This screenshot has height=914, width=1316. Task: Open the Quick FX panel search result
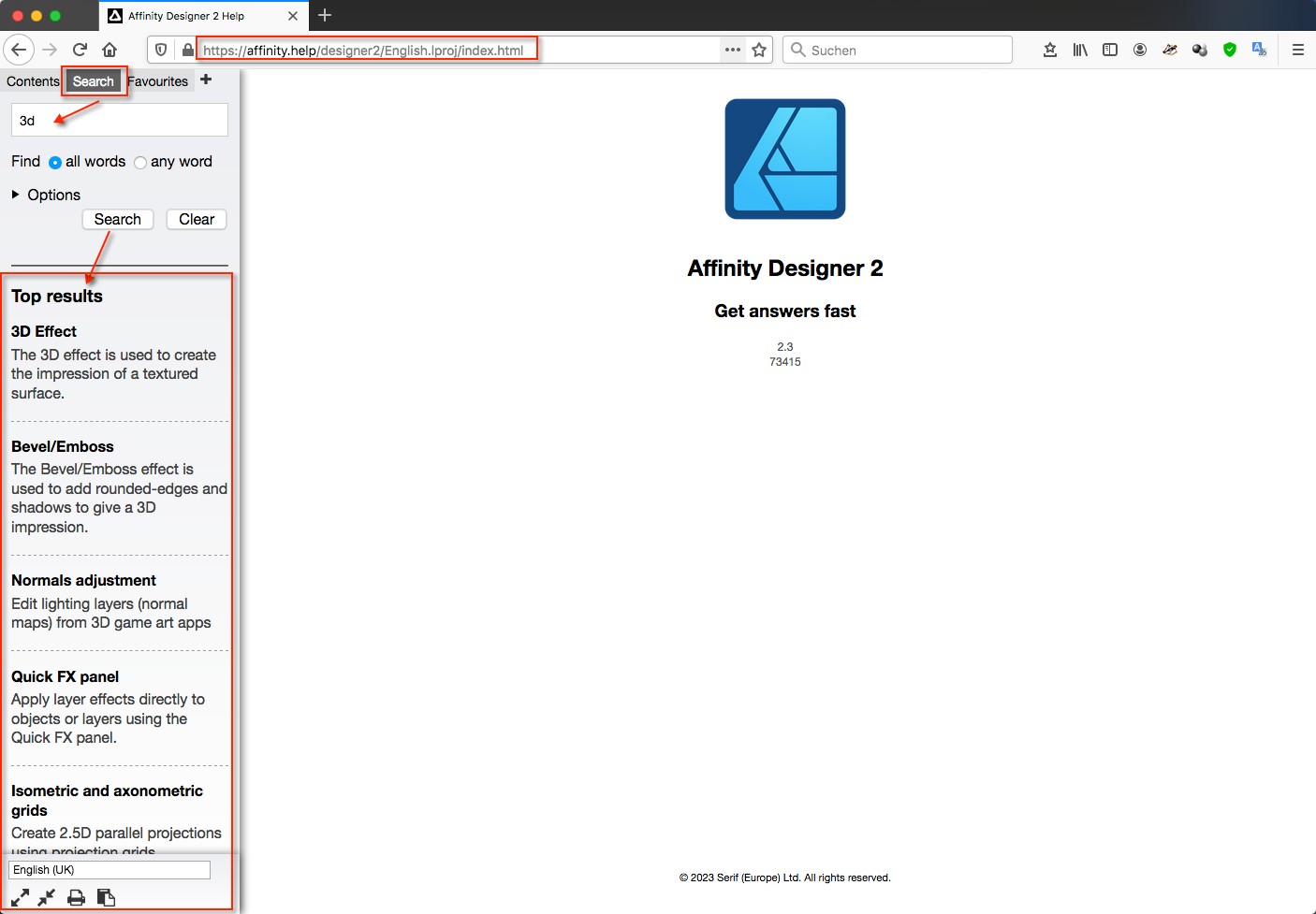pyautogui.click(x=65, y=676)
